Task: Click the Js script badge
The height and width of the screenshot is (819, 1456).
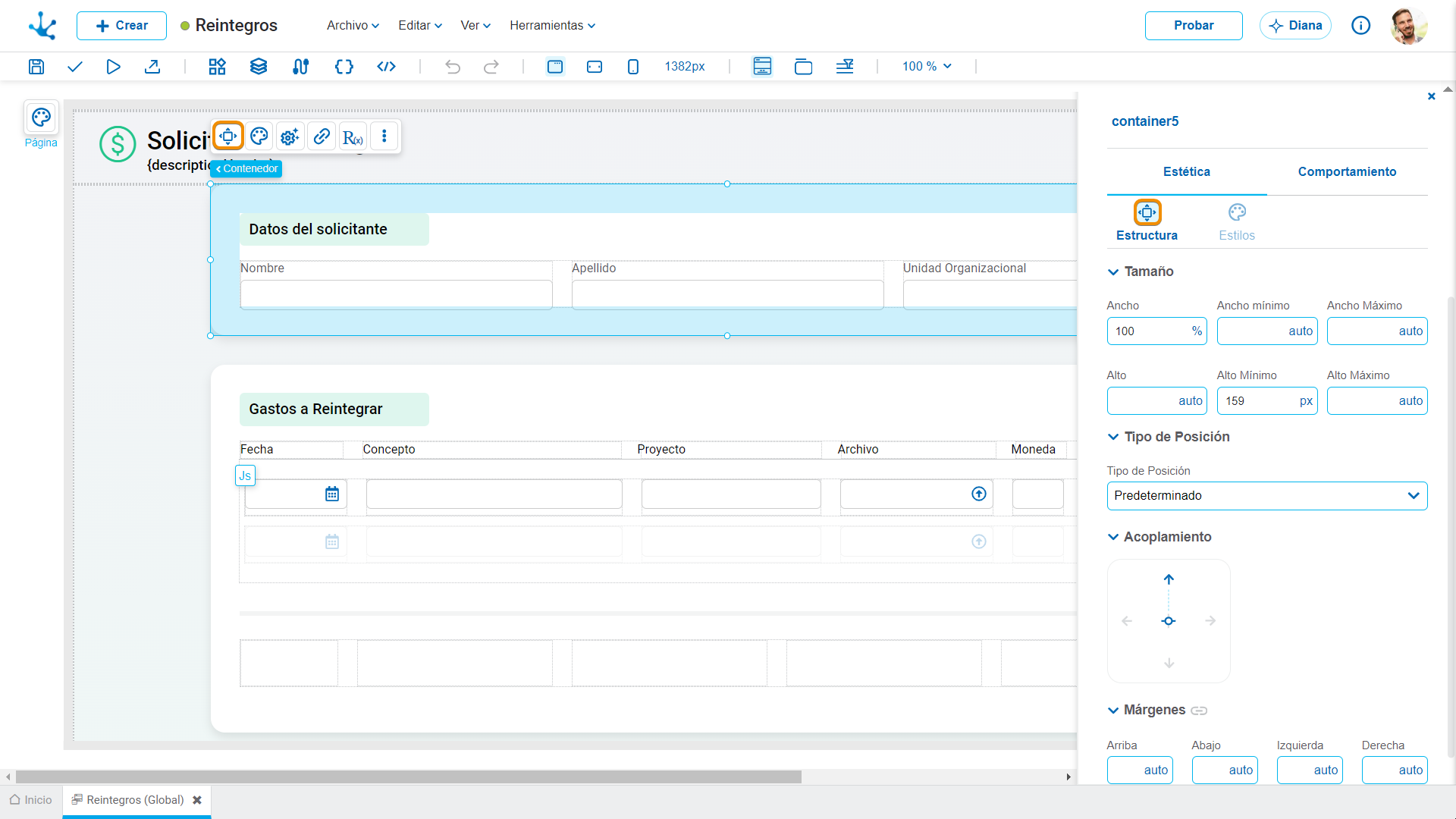Action: click(x=245, y=475)
